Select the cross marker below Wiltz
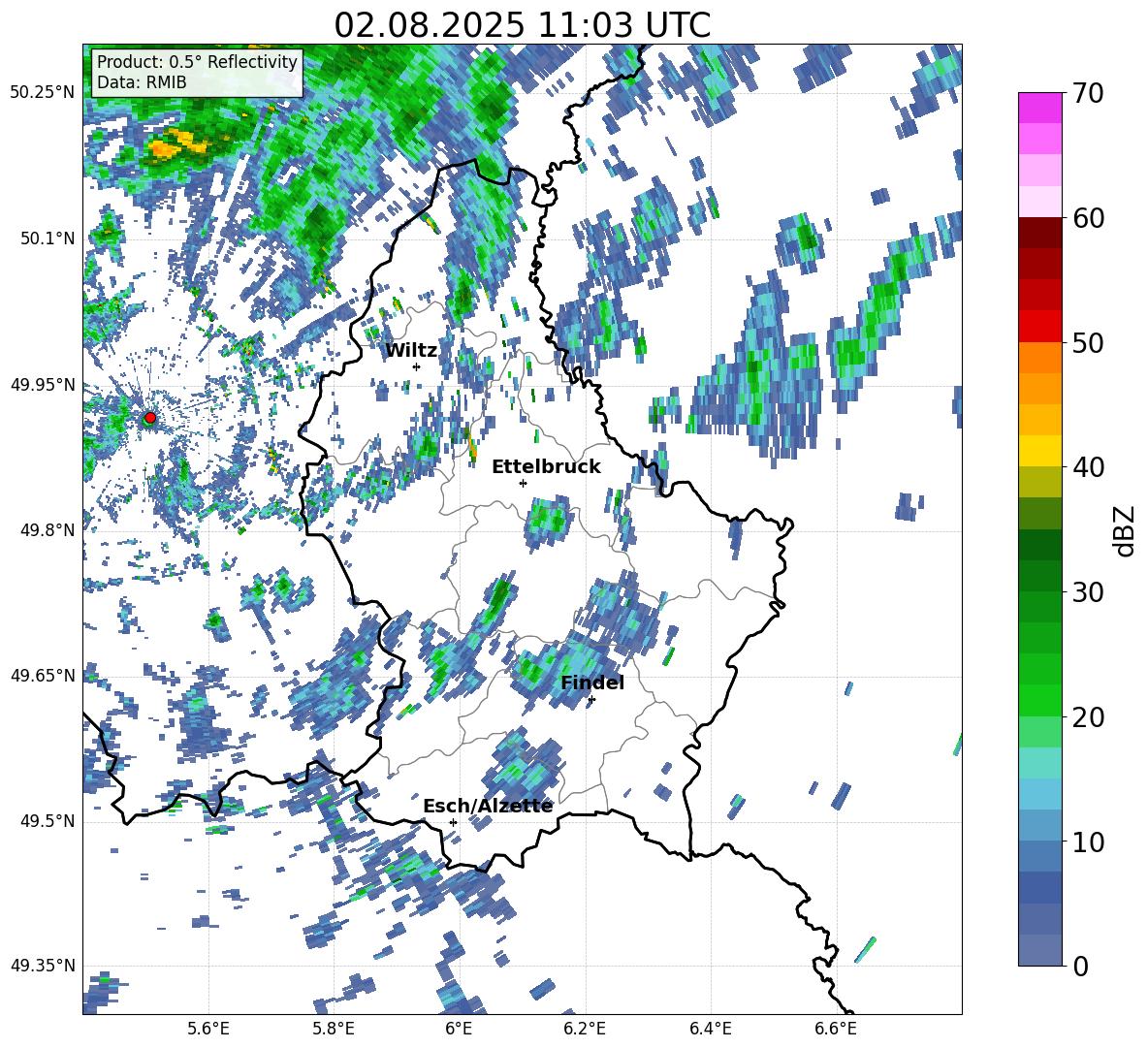The width and height of the screenshot is (1148, 1048). click(417, 366)
